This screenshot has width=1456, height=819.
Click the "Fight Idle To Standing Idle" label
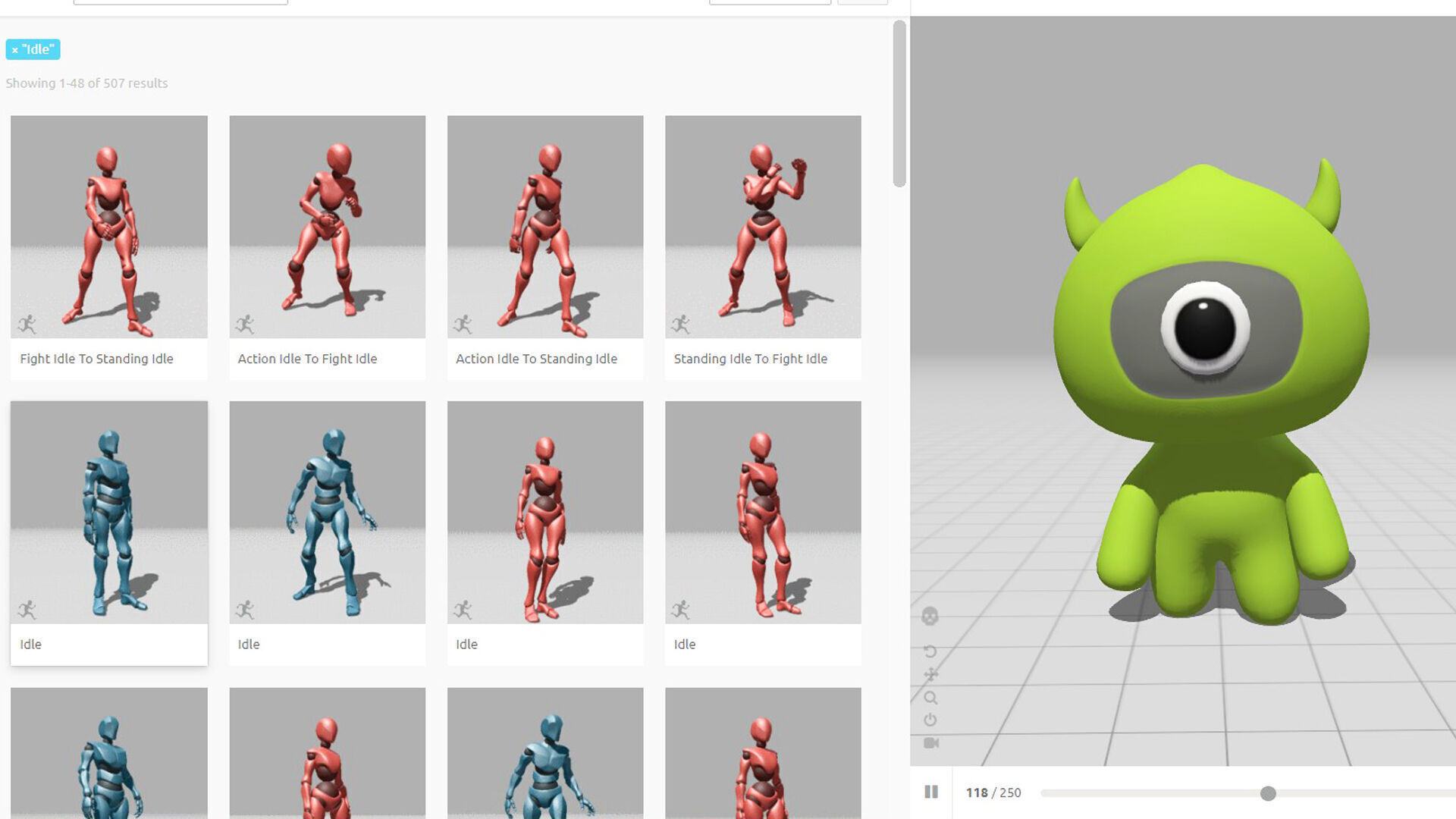(96, 359)
